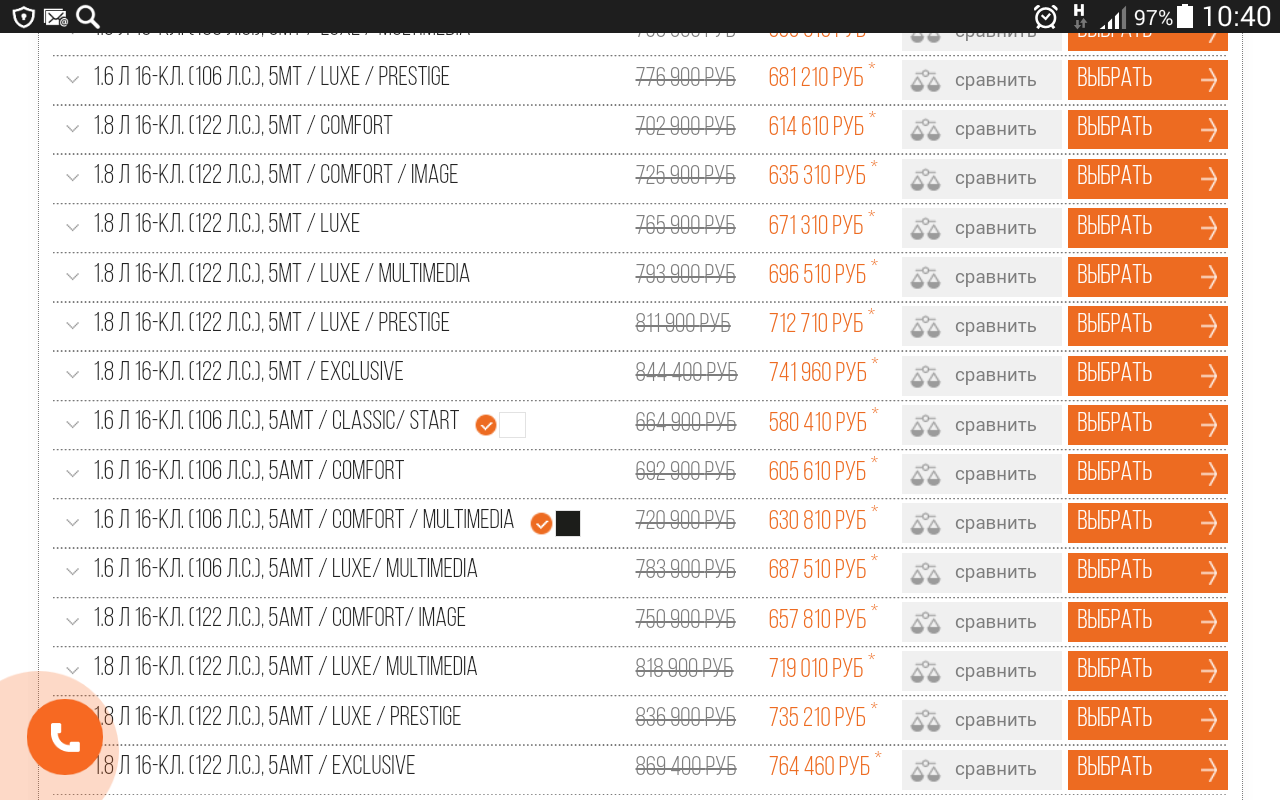1280x800 pixels.
Task: Tap the mail notification icon
Action: 56,17
